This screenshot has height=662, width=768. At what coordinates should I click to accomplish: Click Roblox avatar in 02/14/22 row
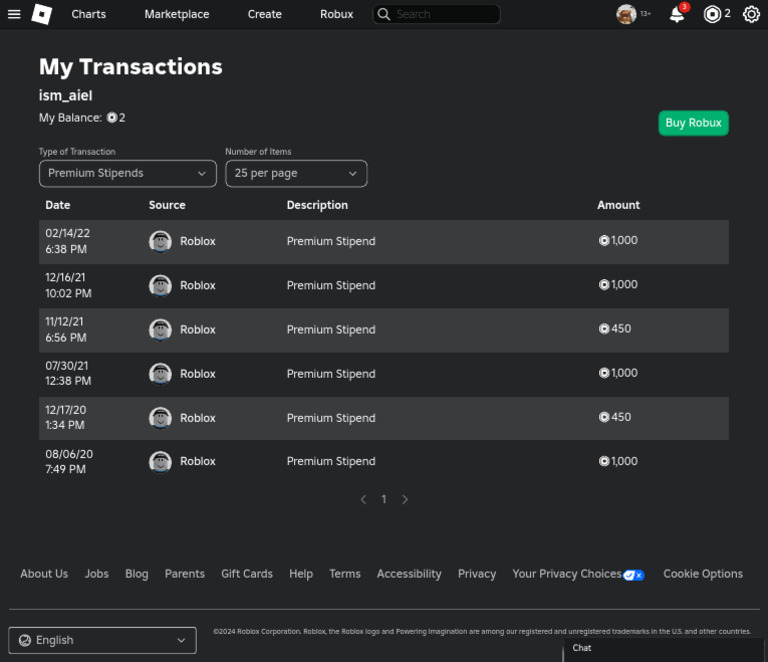[160, 241]
